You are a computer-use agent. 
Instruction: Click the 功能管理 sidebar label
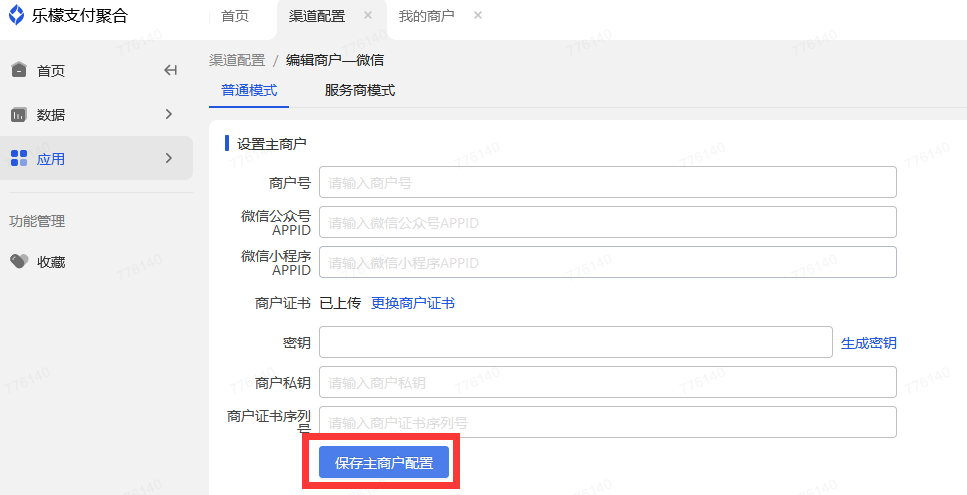[37, 221]
